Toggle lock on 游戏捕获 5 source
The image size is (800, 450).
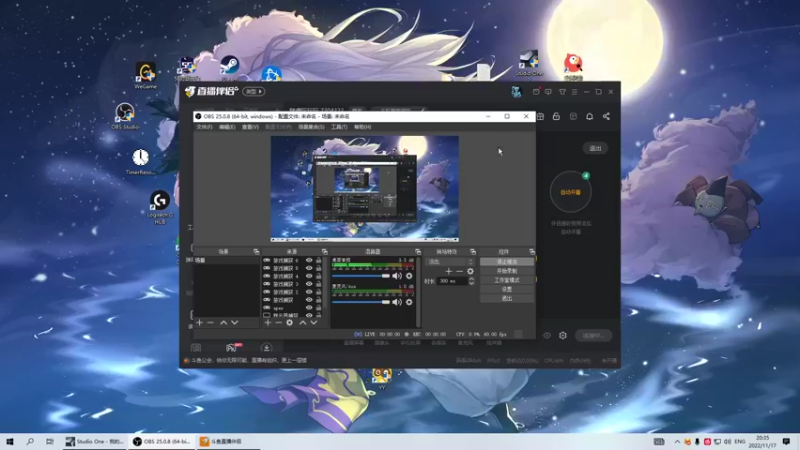tap(319, 268)
